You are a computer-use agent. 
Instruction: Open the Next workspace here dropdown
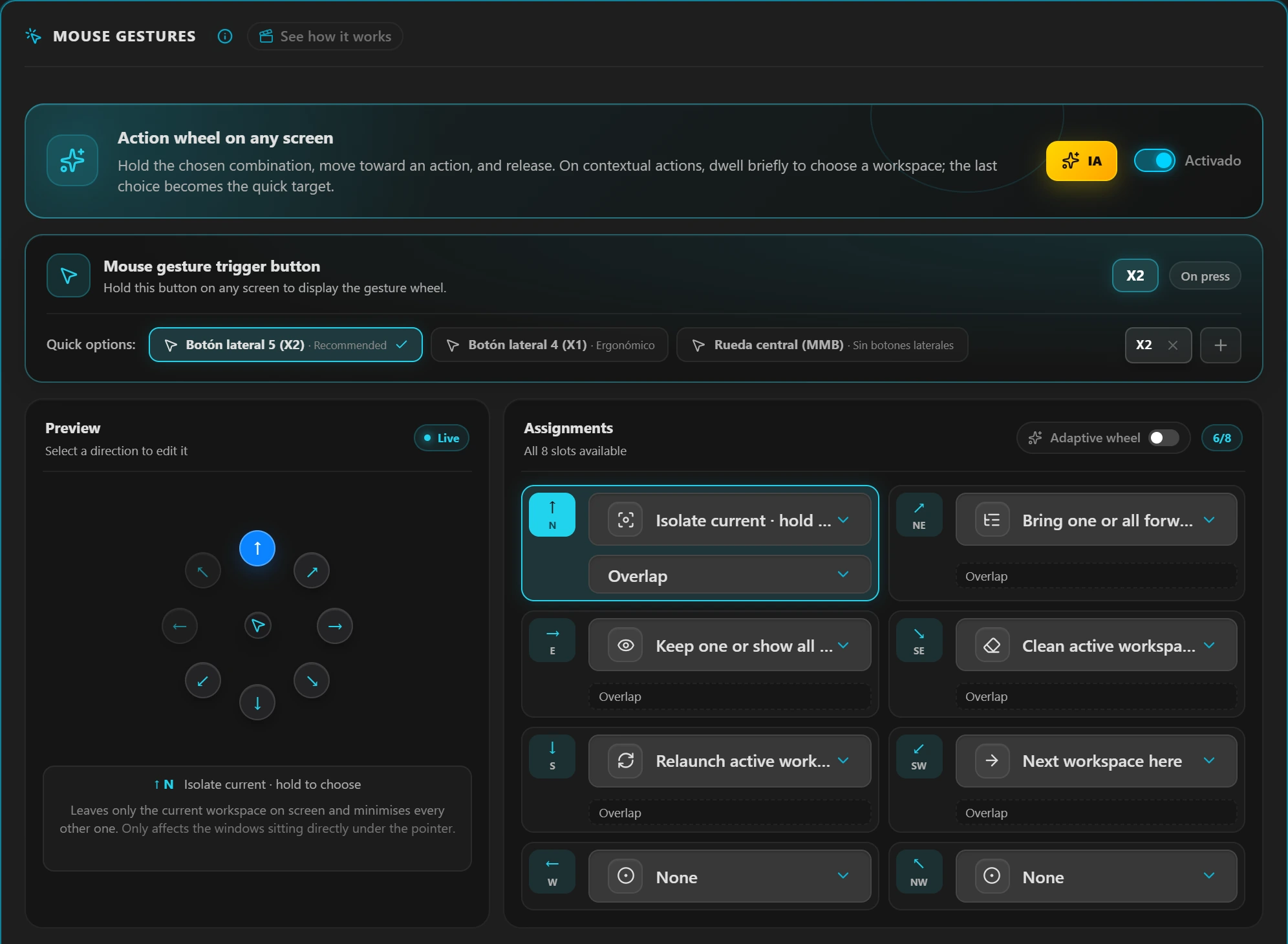pos(1096,761)
